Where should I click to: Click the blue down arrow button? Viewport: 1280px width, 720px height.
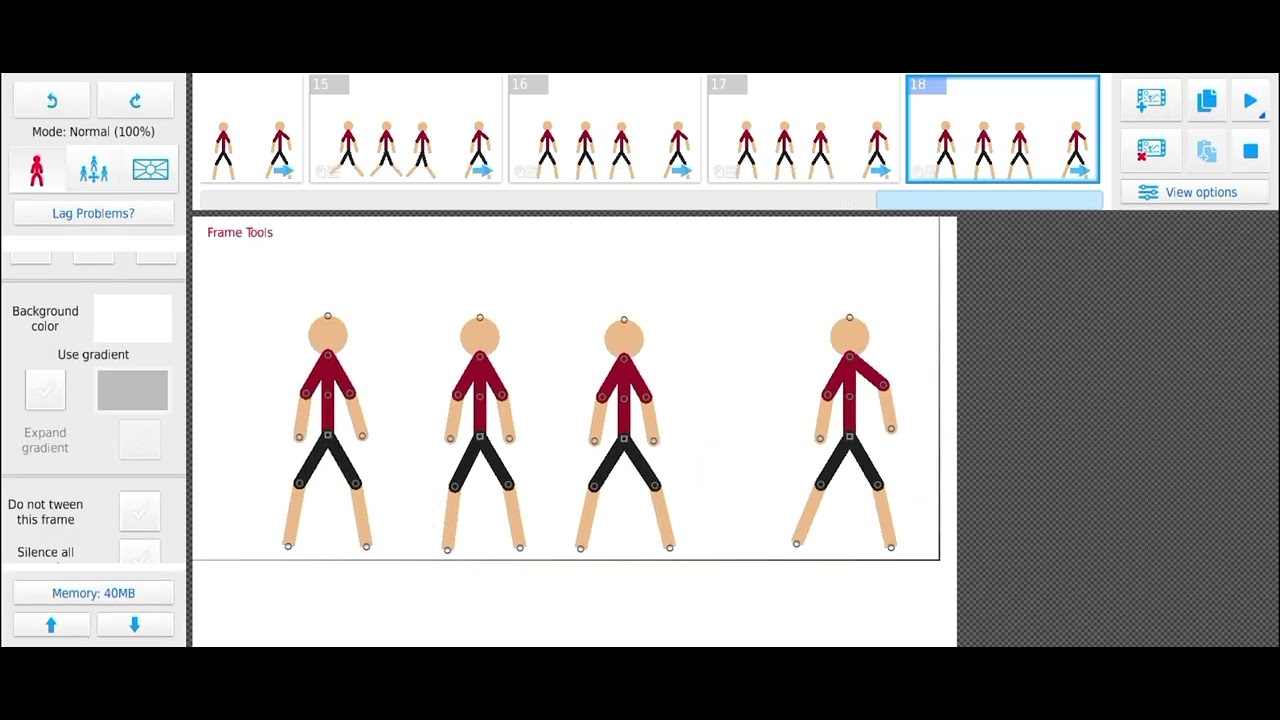coord(135,625)
